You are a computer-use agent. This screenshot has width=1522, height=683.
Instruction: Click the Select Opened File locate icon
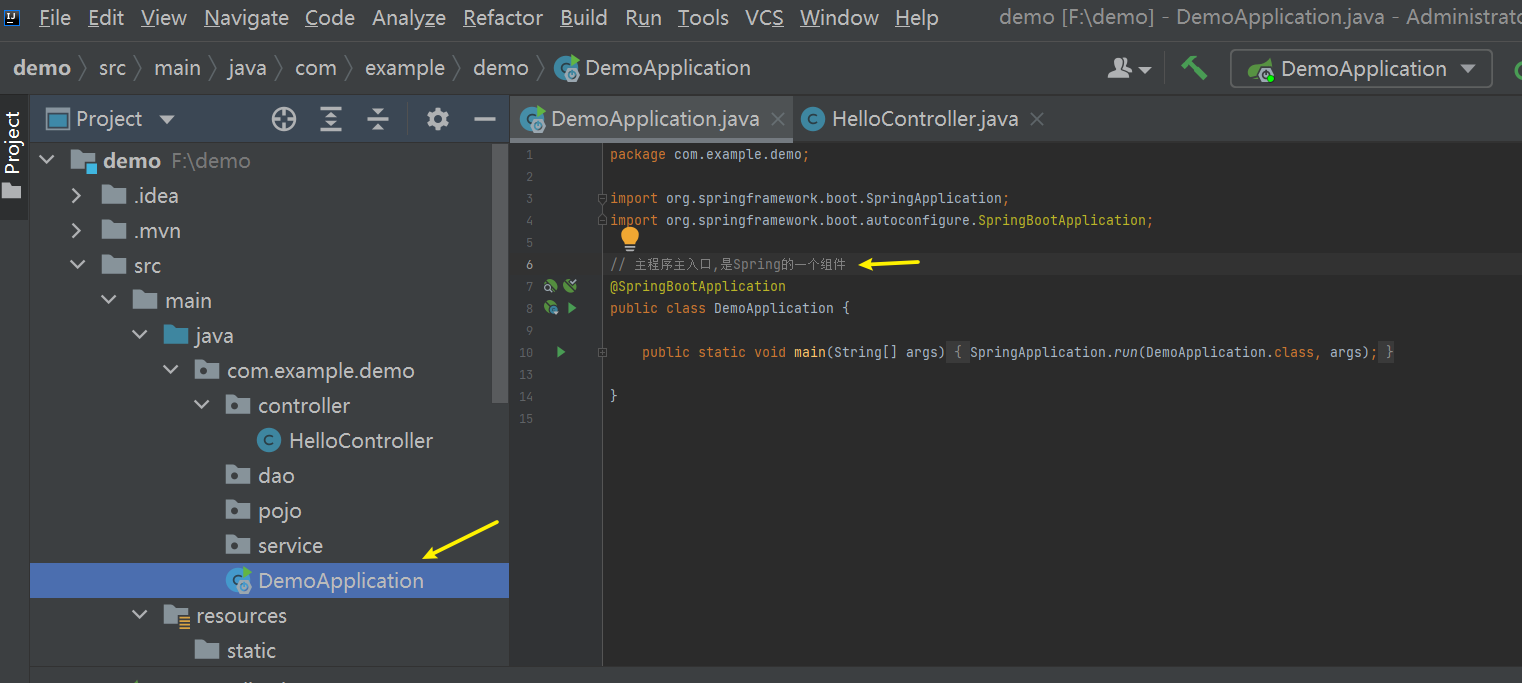(x=284, y=119)
